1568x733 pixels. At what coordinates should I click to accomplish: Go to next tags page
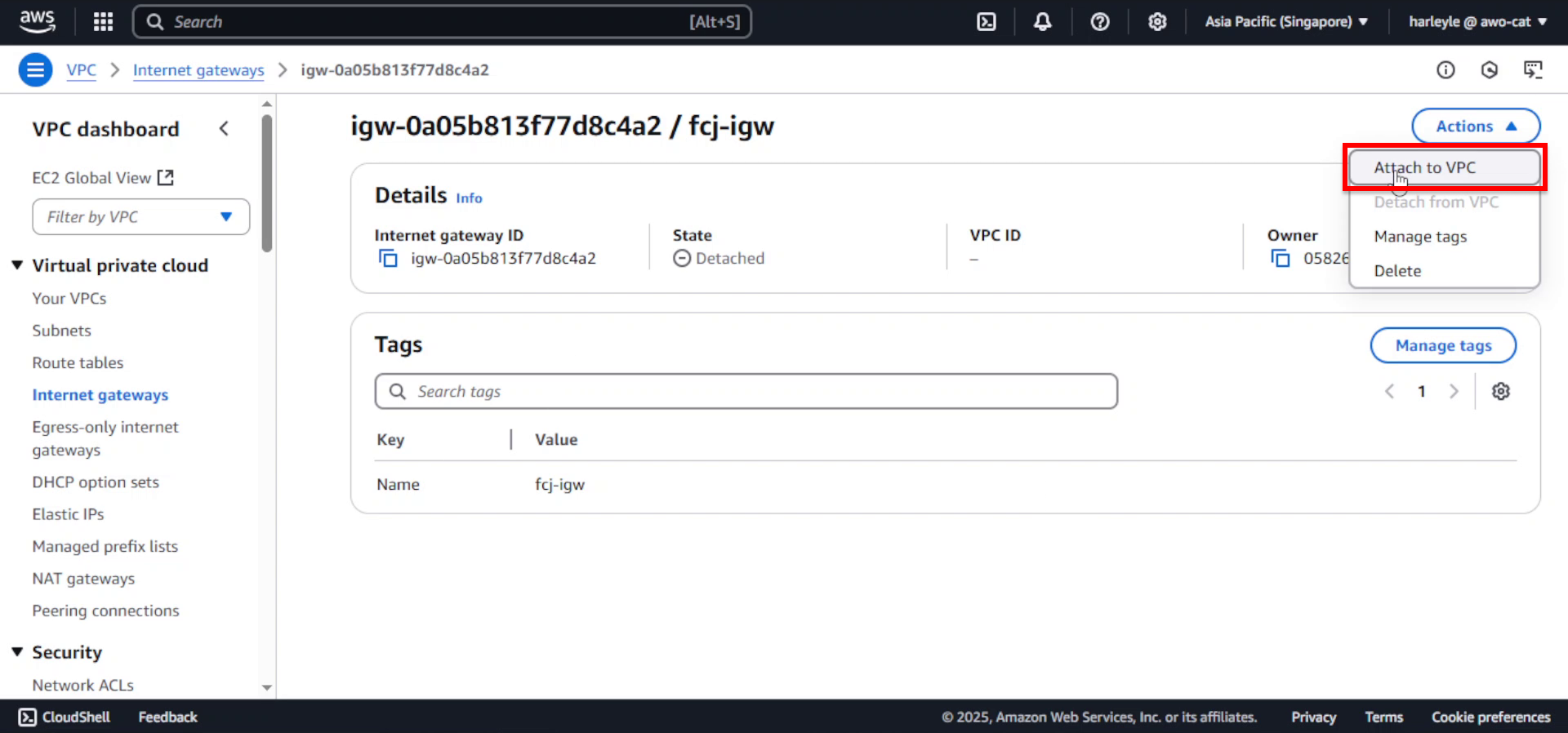(x=1454, y=392)
